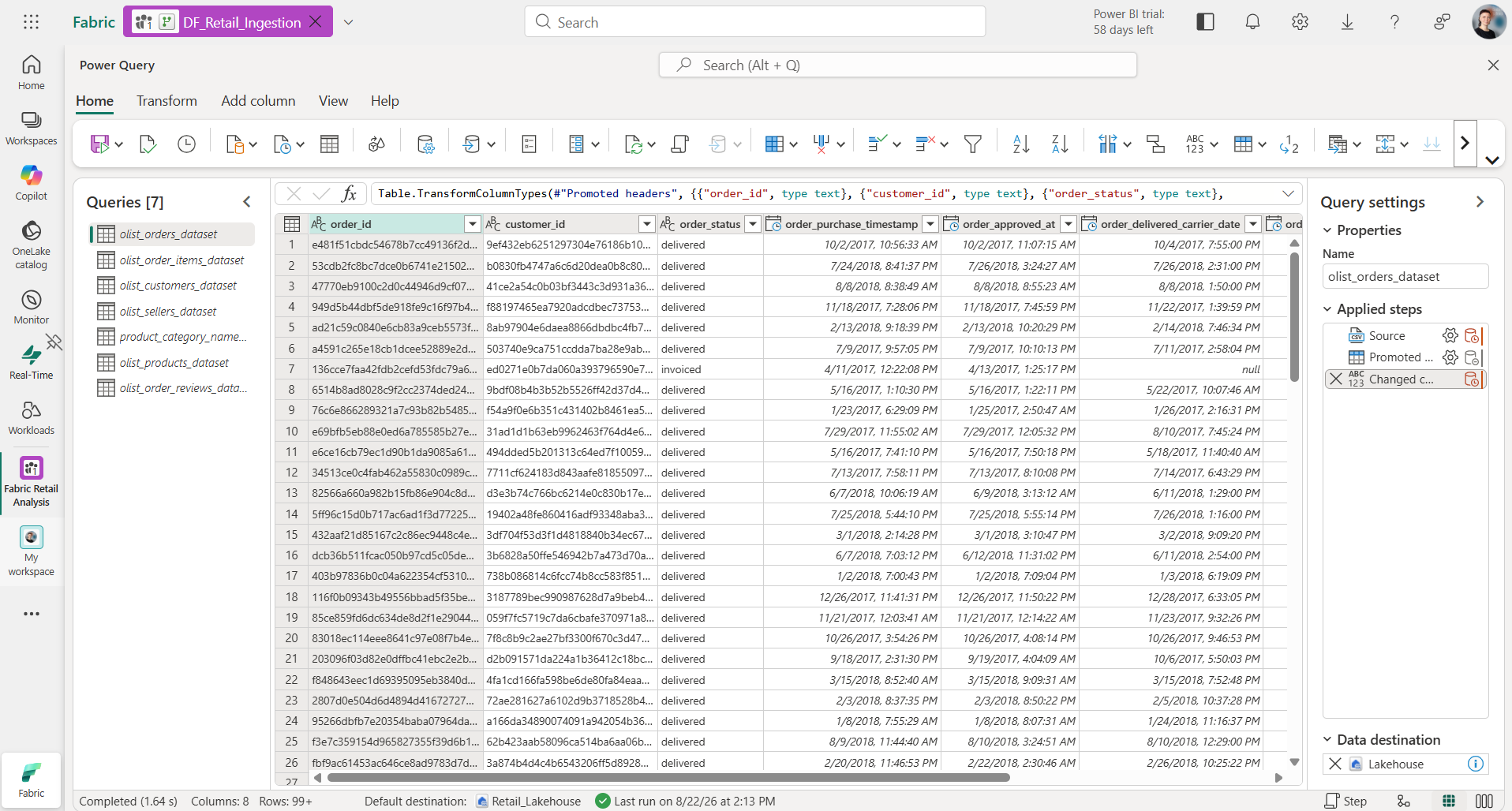Toggle Step script view in status bar
Screen dimensions: 1512x811
coord(1345,801)
